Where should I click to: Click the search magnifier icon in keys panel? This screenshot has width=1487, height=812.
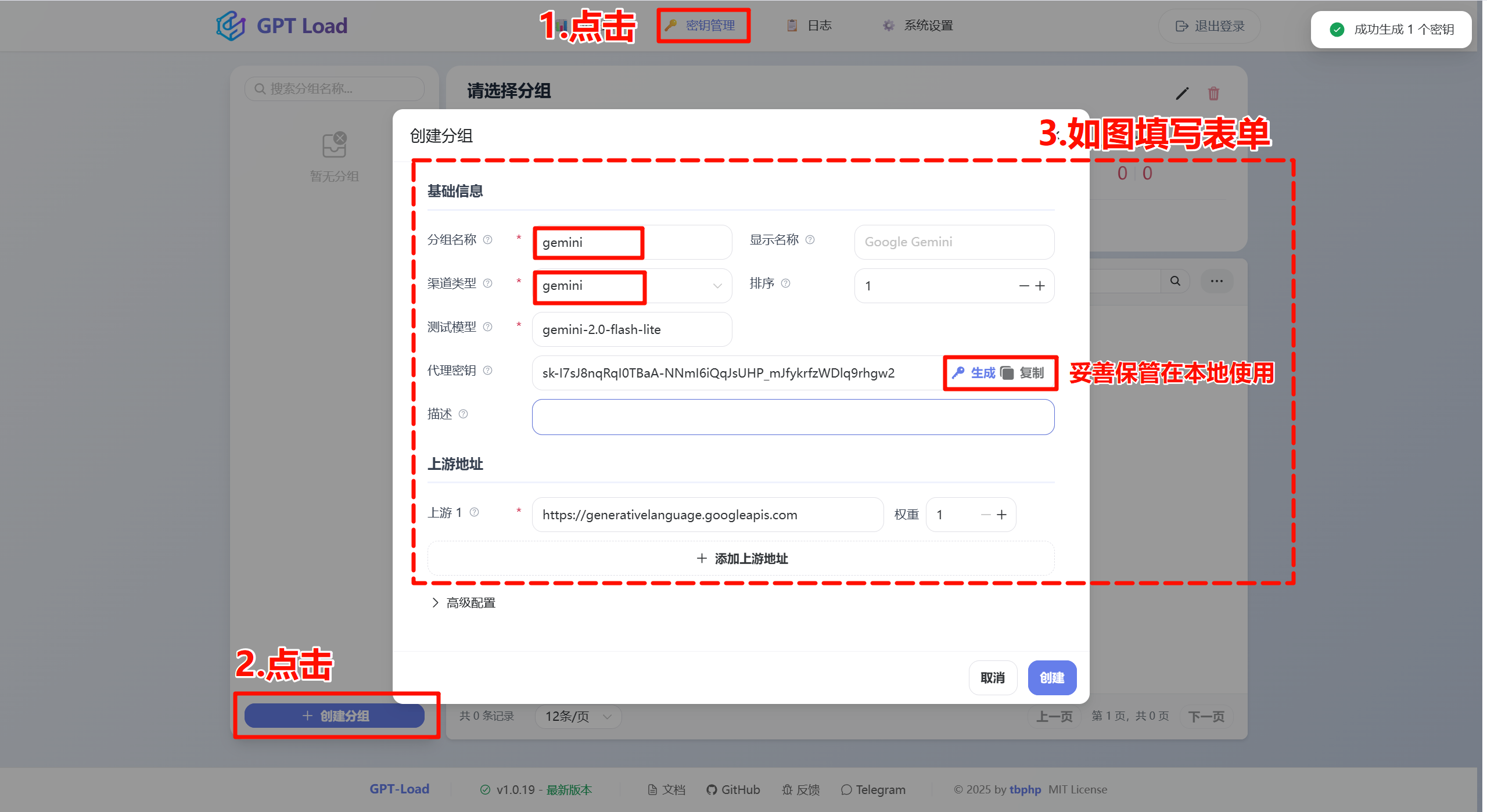click(x=1176, y=281)
